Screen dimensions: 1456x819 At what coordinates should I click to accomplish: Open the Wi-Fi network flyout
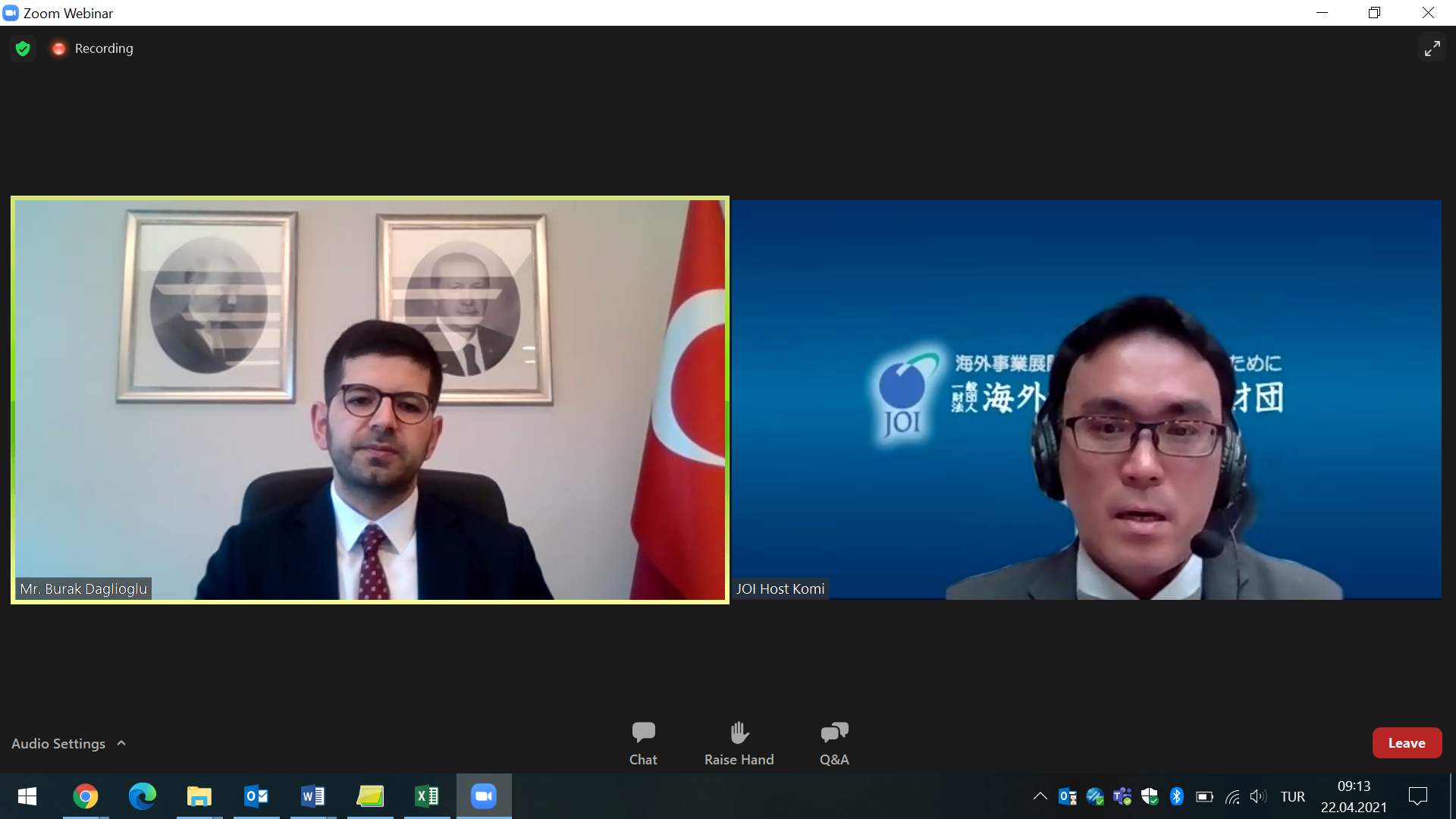click(1232, 796)
